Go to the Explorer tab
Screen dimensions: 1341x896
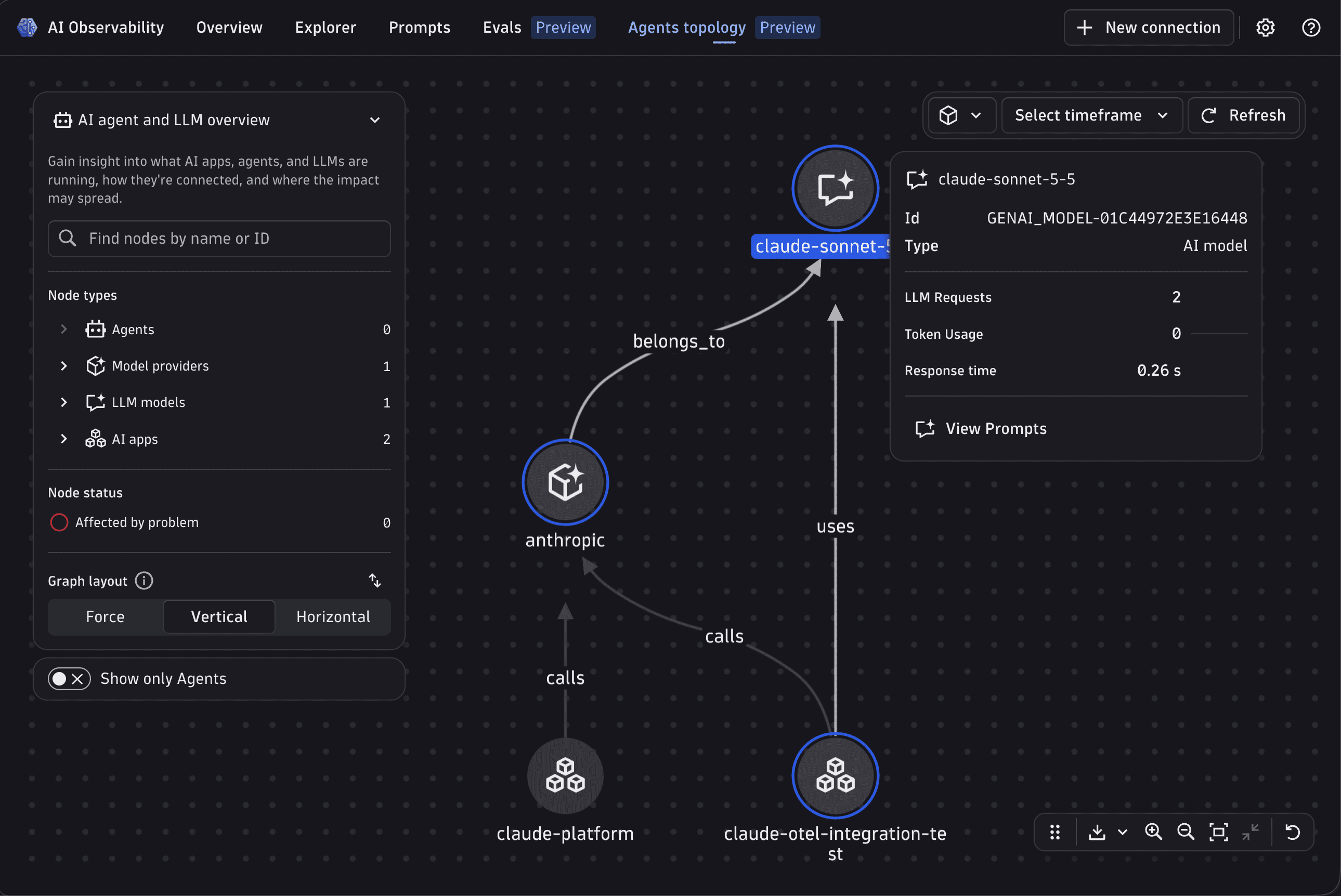[326, 28]
